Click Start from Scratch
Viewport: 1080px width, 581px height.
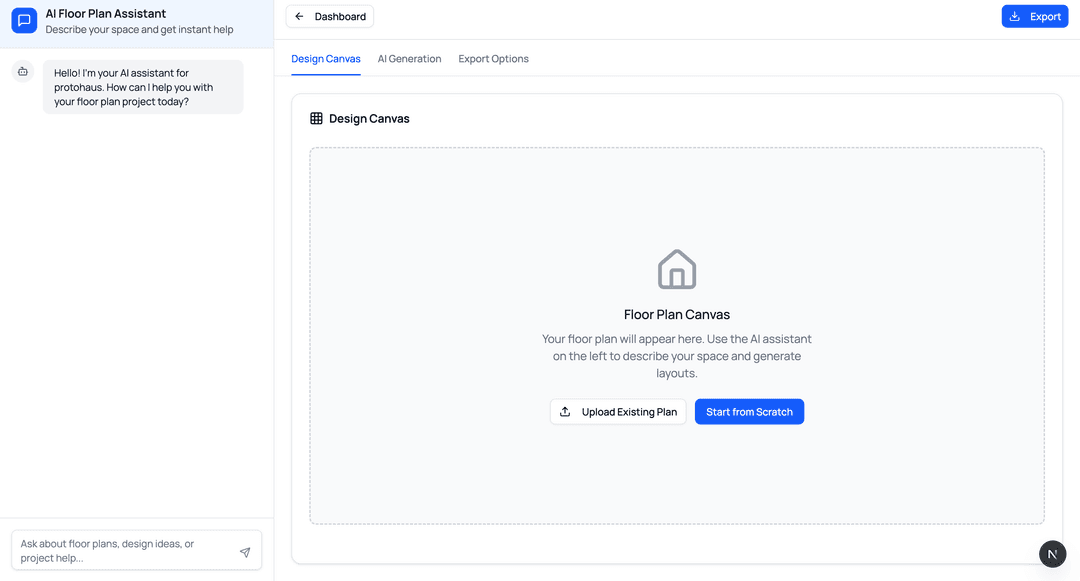tap(749, 412)
